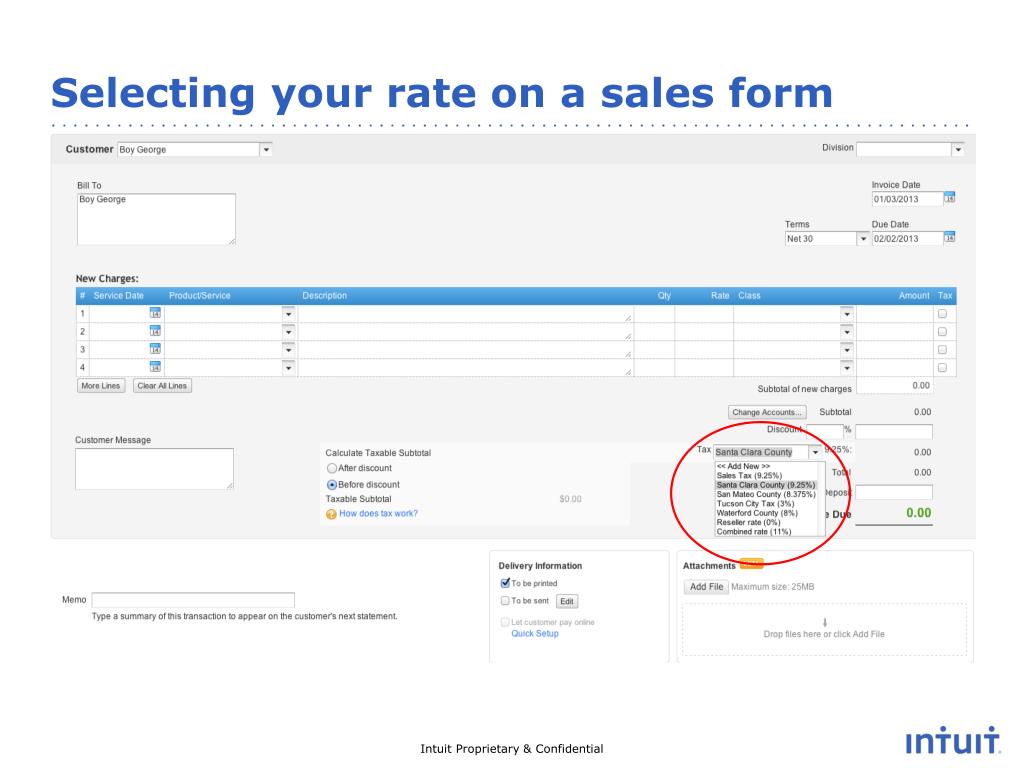Click the Customer Message text area
The image size is (1024, 768).
[x=154, y=469]
